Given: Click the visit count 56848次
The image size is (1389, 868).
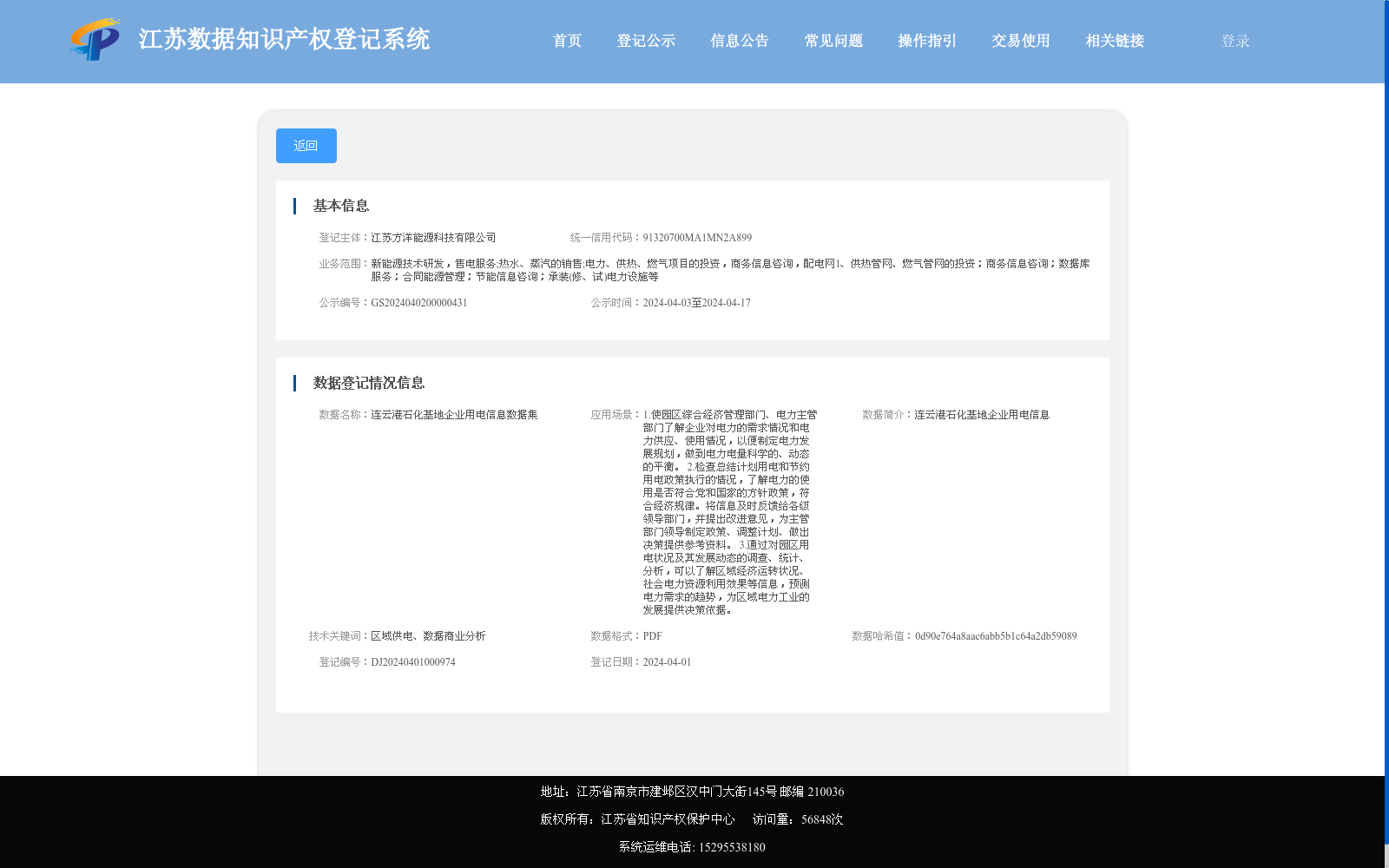Looking at the screenshot, I should 822,819.
